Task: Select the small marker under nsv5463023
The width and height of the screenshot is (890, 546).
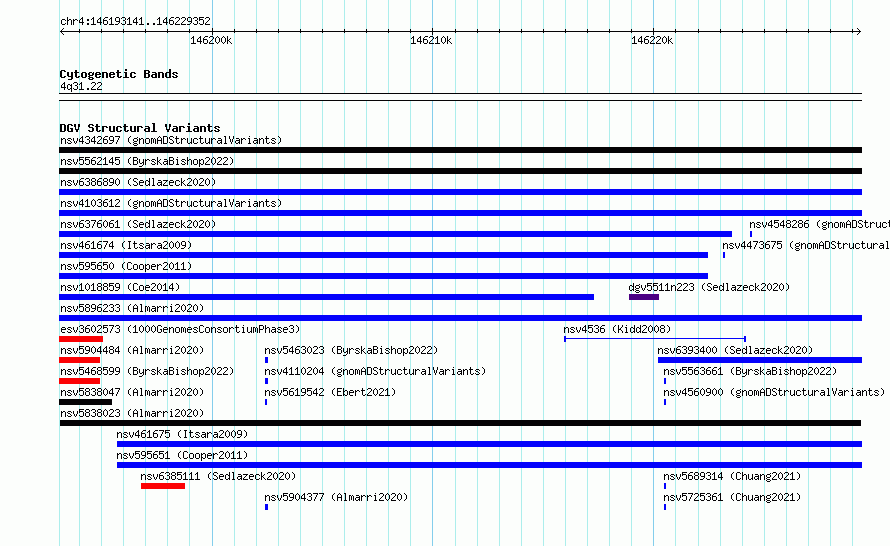Action: (x=266, y=360)
